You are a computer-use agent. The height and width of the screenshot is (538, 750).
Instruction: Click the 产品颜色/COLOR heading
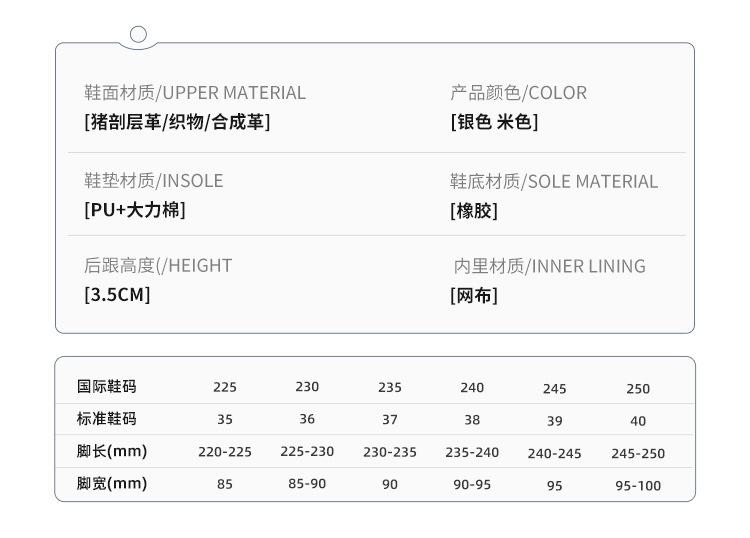(518, 93)
